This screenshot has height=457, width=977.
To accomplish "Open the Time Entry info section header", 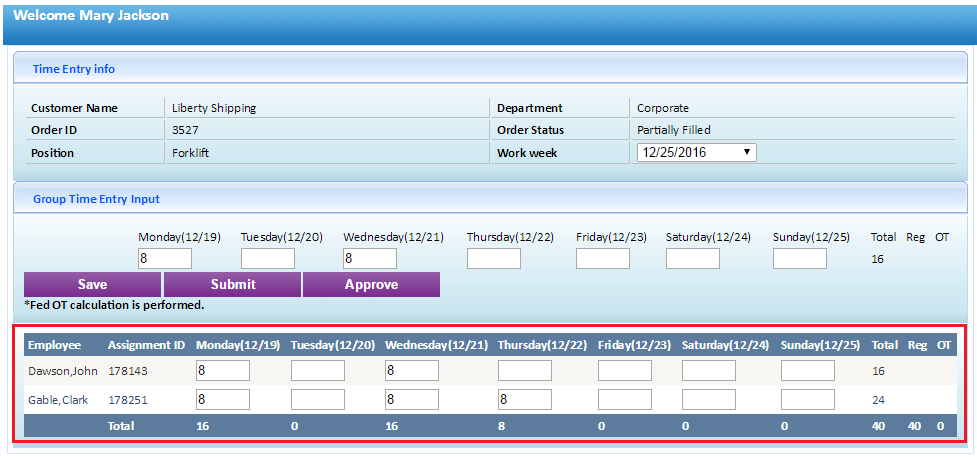I will point(490,69).
